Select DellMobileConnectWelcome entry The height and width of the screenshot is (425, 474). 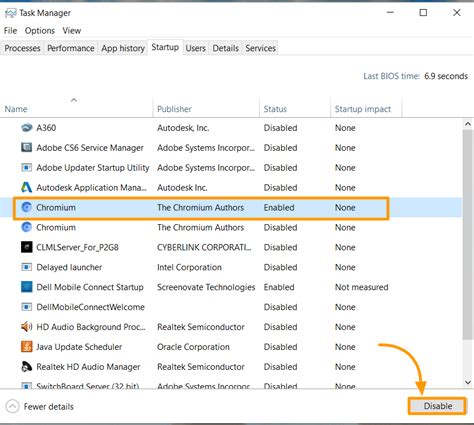(90, 307)
